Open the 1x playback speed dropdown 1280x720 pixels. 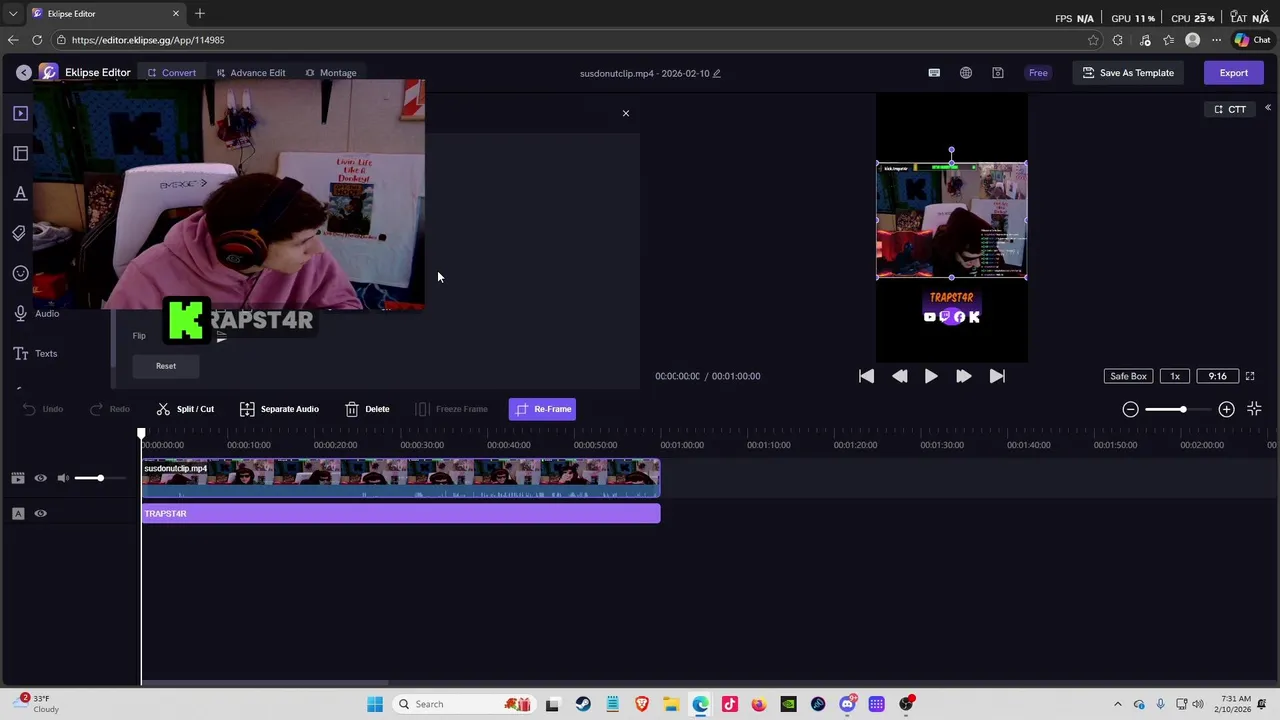point(1175,376)
